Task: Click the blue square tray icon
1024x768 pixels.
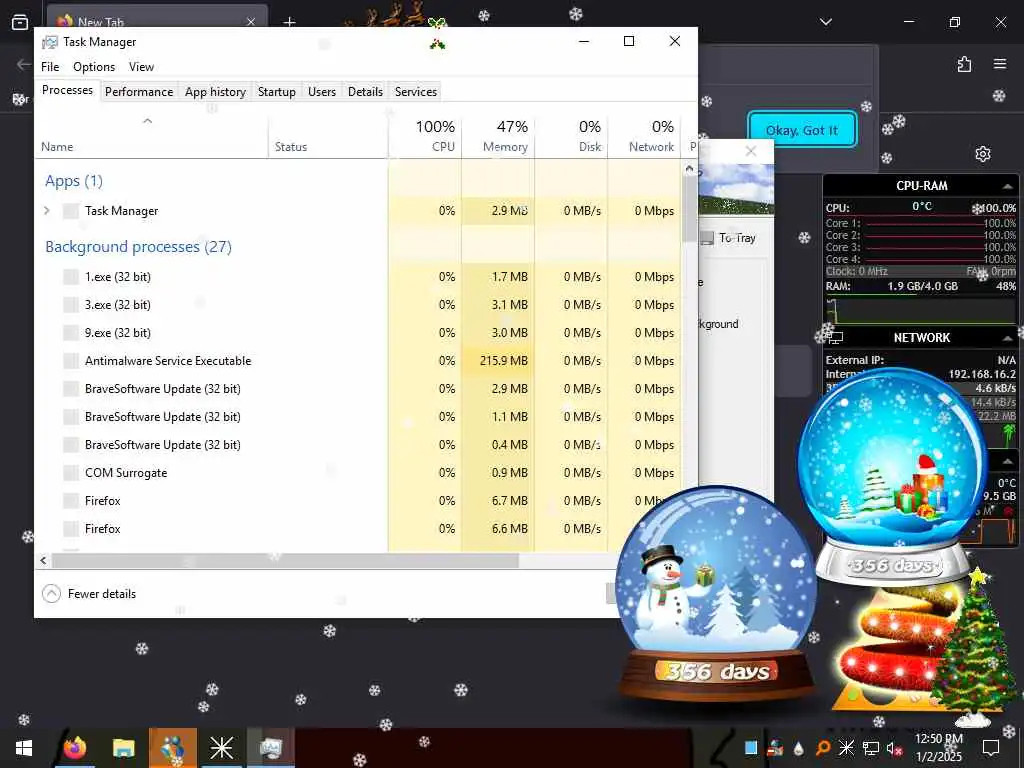Action: pos(751,748)
